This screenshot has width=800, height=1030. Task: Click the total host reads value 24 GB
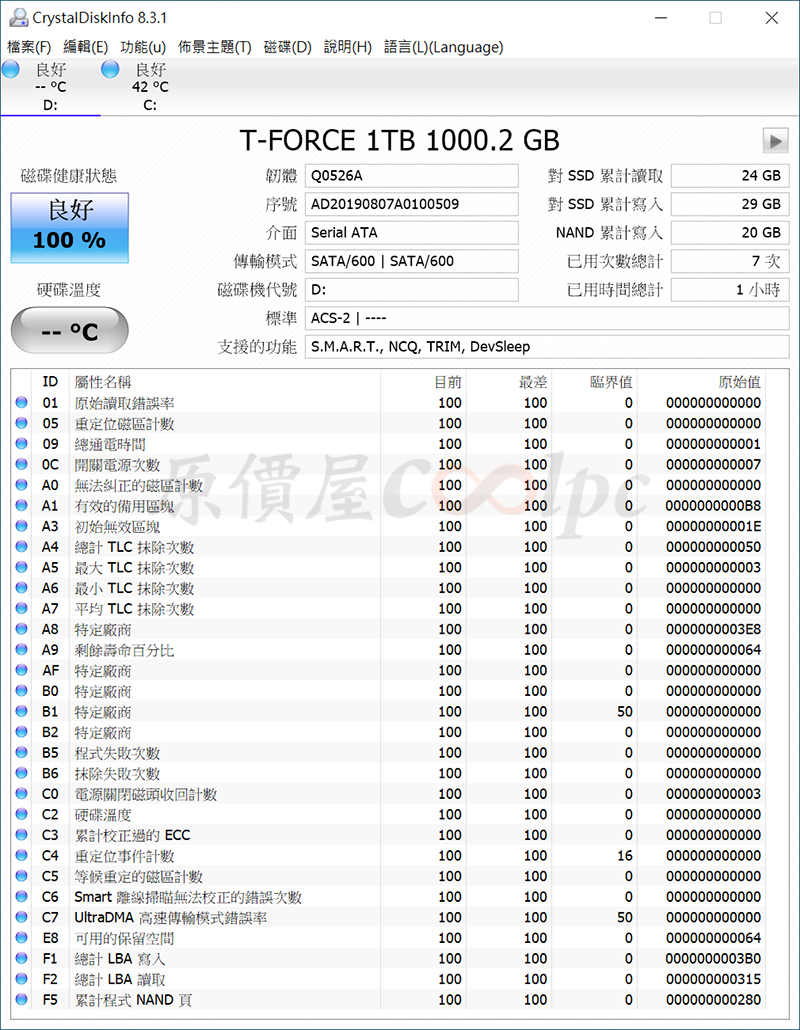click(730, 176)
